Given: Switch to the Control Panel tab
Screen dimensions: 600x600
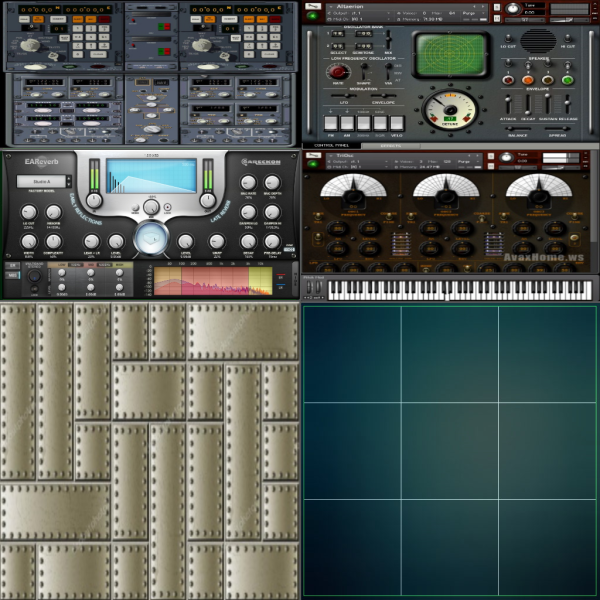Looking at the screenshot, I should pyautogui.click(x=331, y=146).
